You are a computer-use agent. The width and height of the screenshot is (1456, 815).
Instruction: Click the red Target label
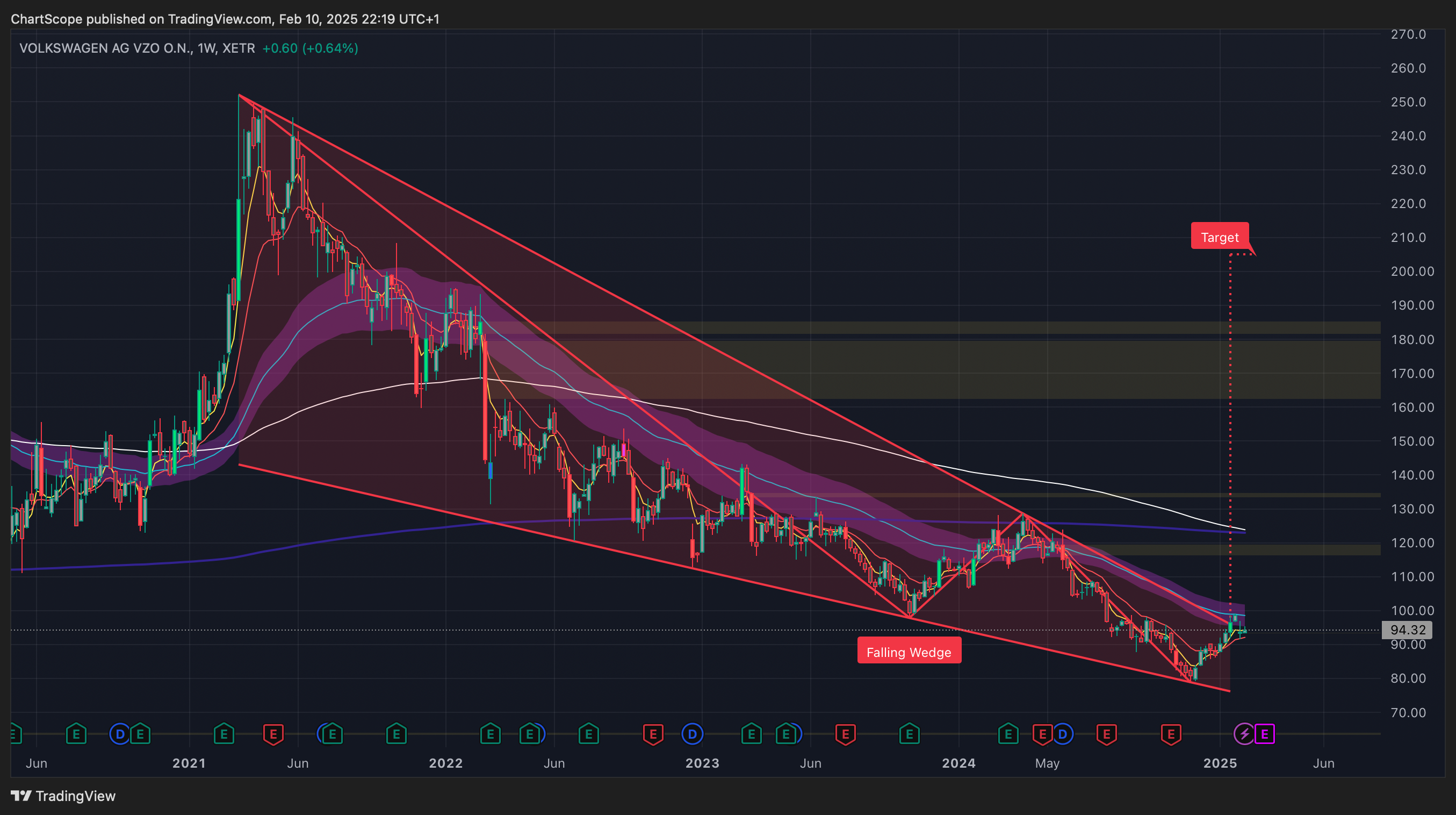tap(1219, 237)
